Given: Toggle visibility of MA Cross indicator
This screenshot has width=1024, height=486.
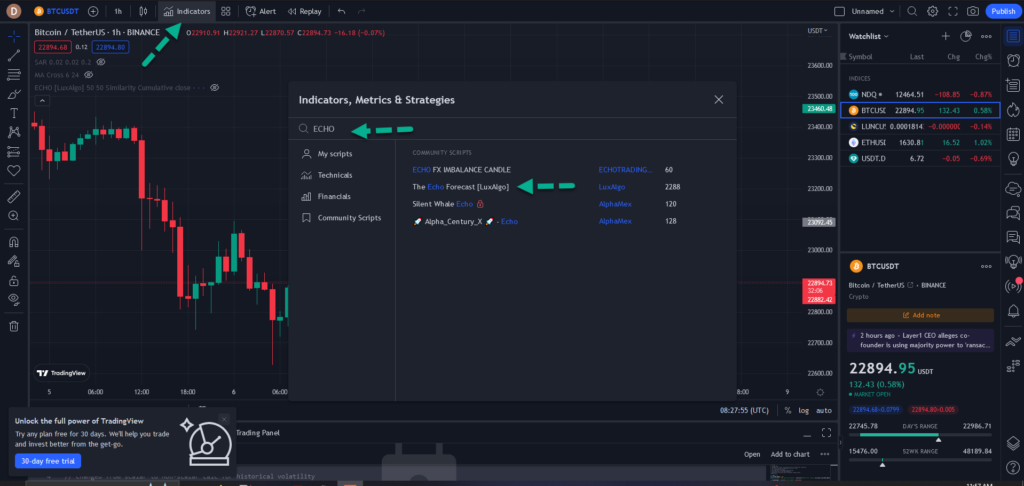Looking at the screenshot, I should pyautogui.click(x=89, y=74).
